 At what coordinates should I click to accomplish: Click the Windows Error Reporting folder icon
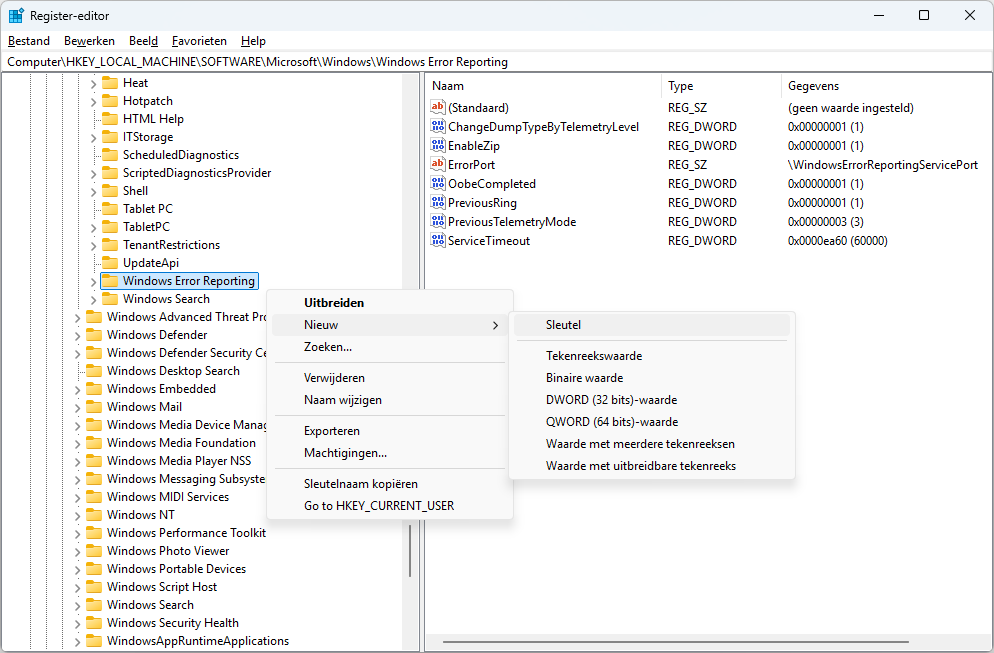pos(110,281)
